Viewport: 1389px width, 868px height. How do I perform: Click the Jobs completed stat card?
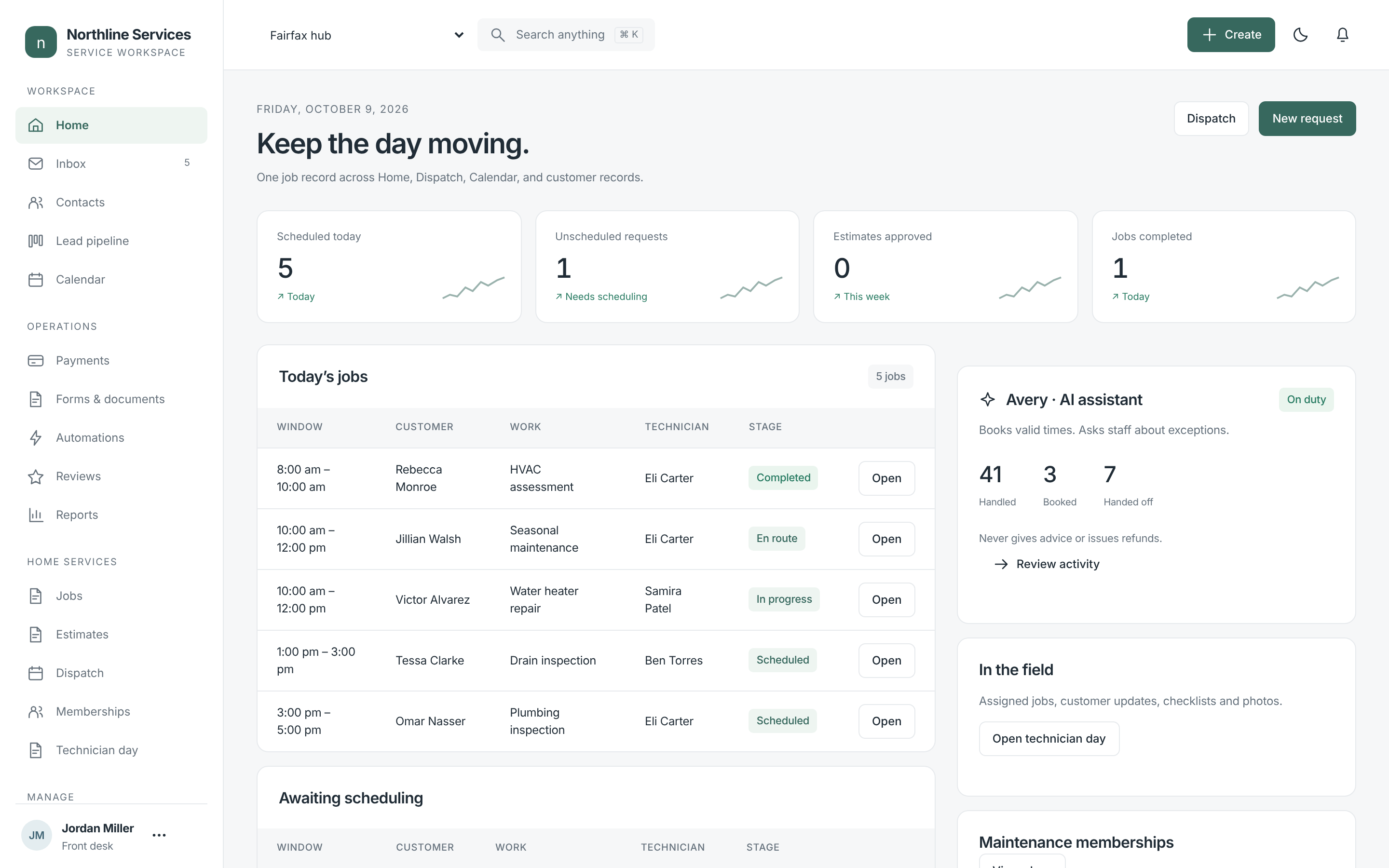tap(1224, 266)
